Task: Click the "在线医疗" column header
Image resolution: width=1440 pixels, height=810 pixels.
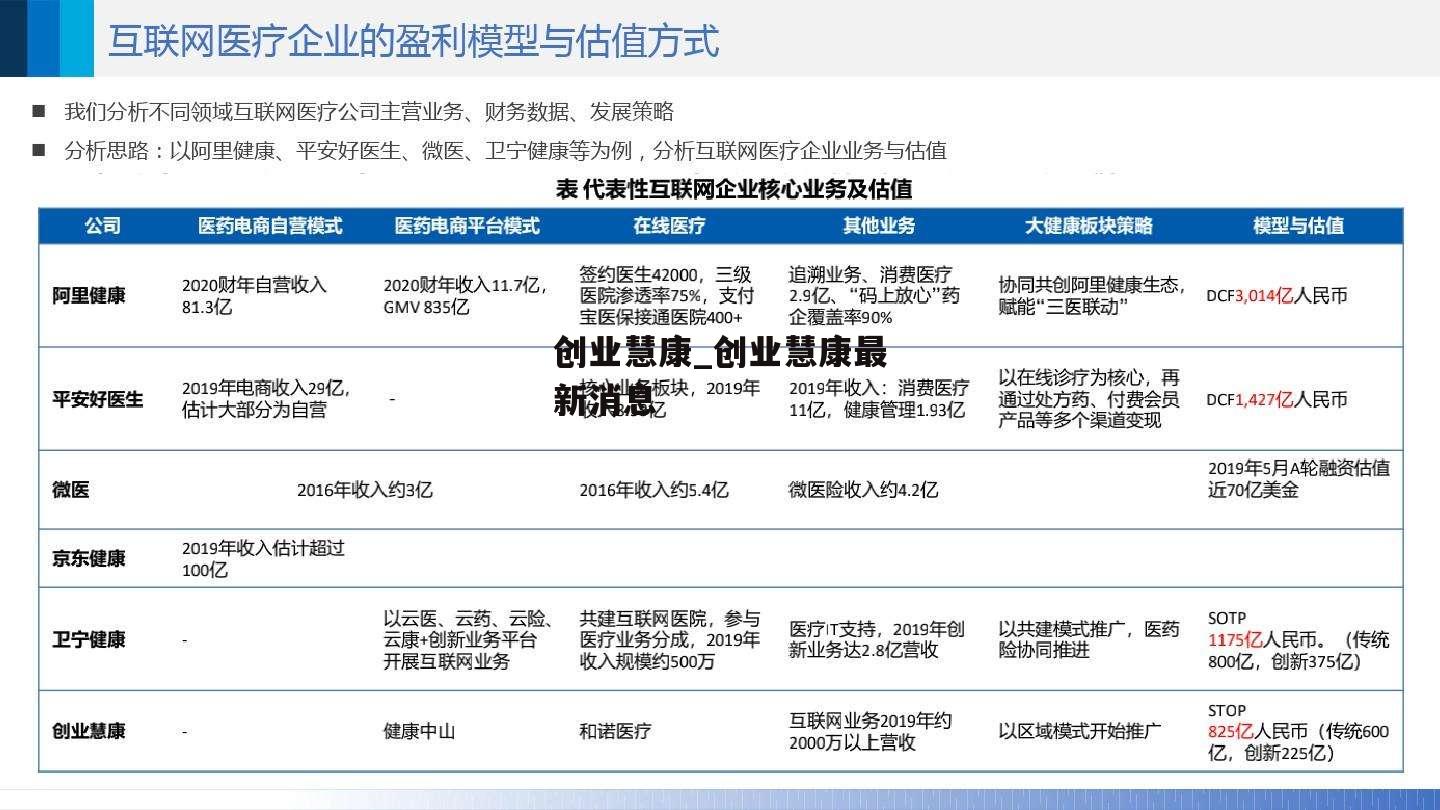Action: pos(669,226)
